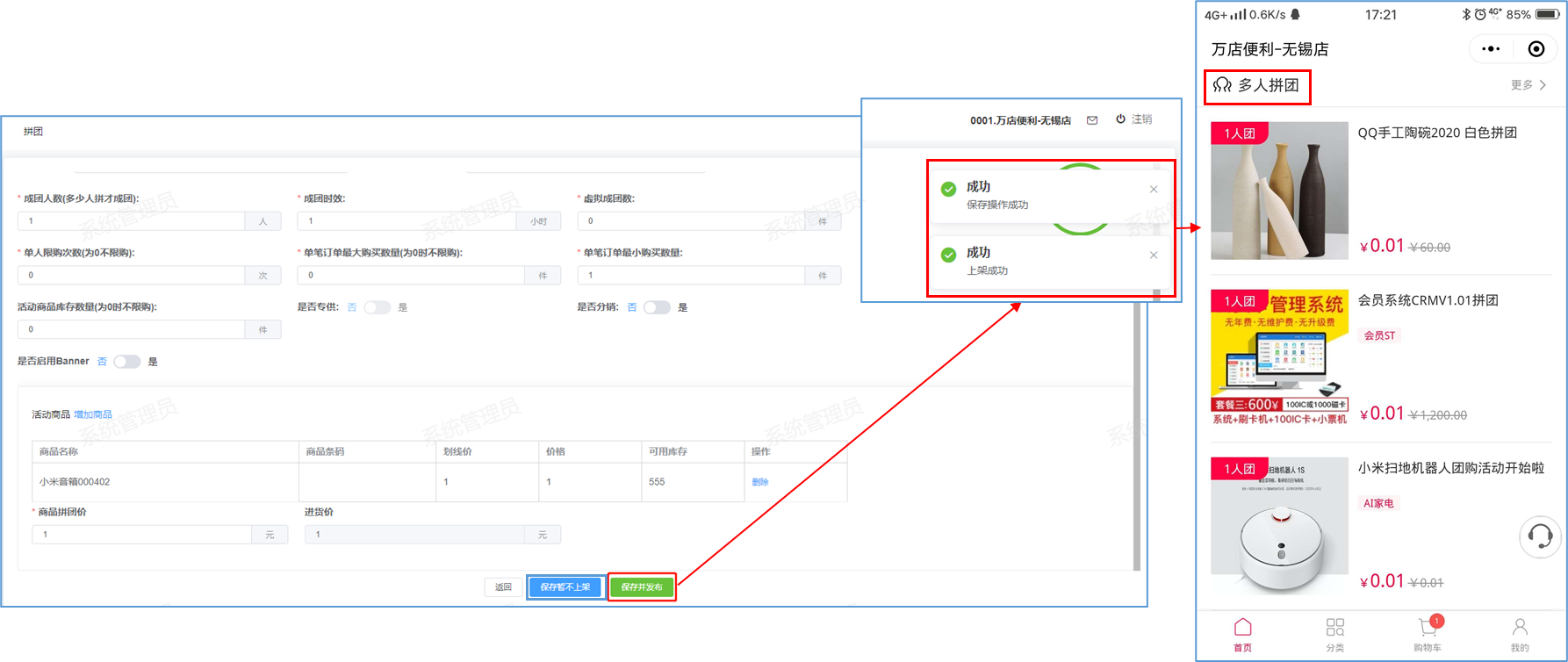
Task: Open the mini-program three-dots menu
Action: (1491, 49)
